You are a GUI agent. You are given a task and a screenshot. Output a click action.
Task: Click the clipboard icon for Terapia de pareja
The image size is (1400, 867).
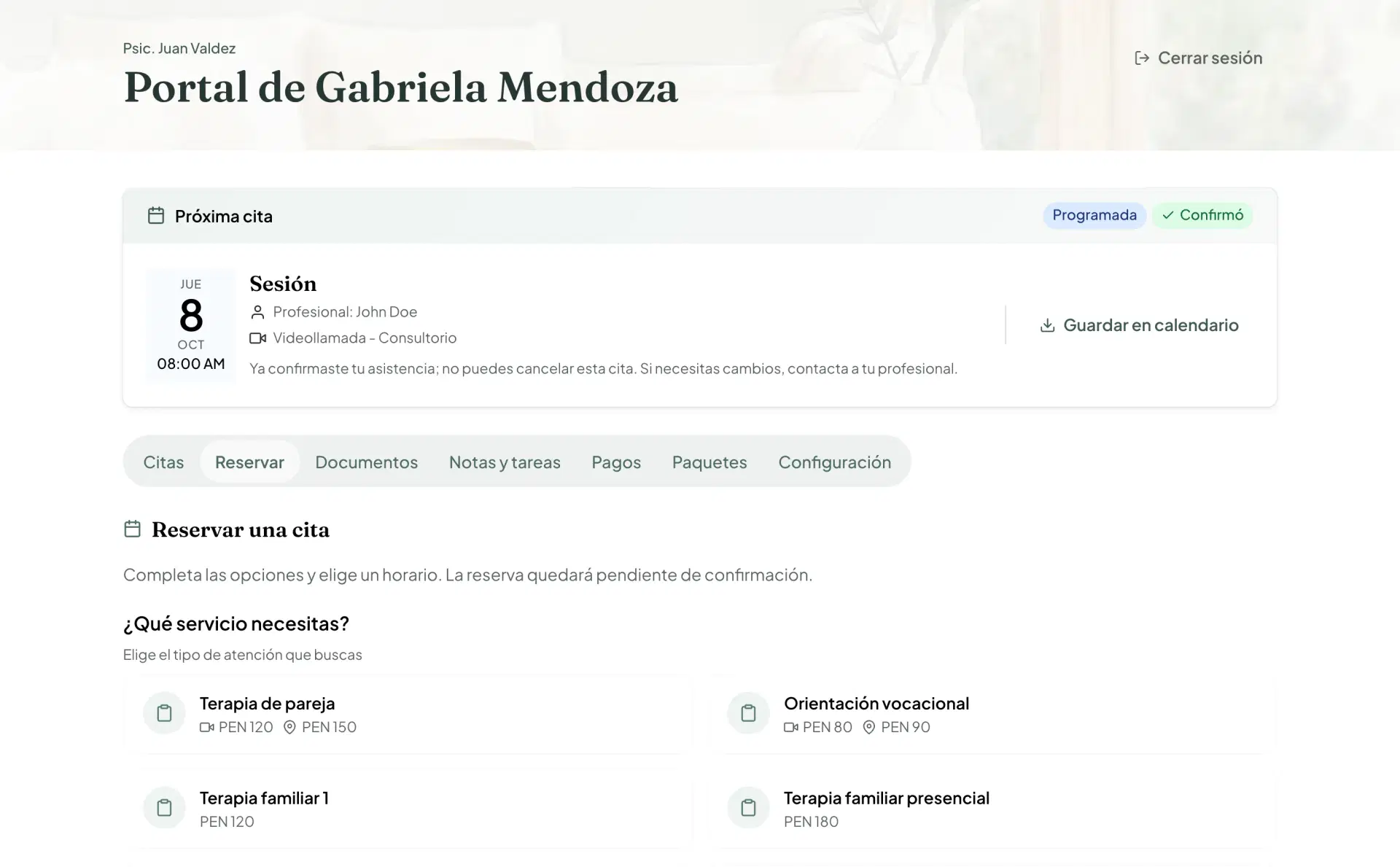point(165,713)
